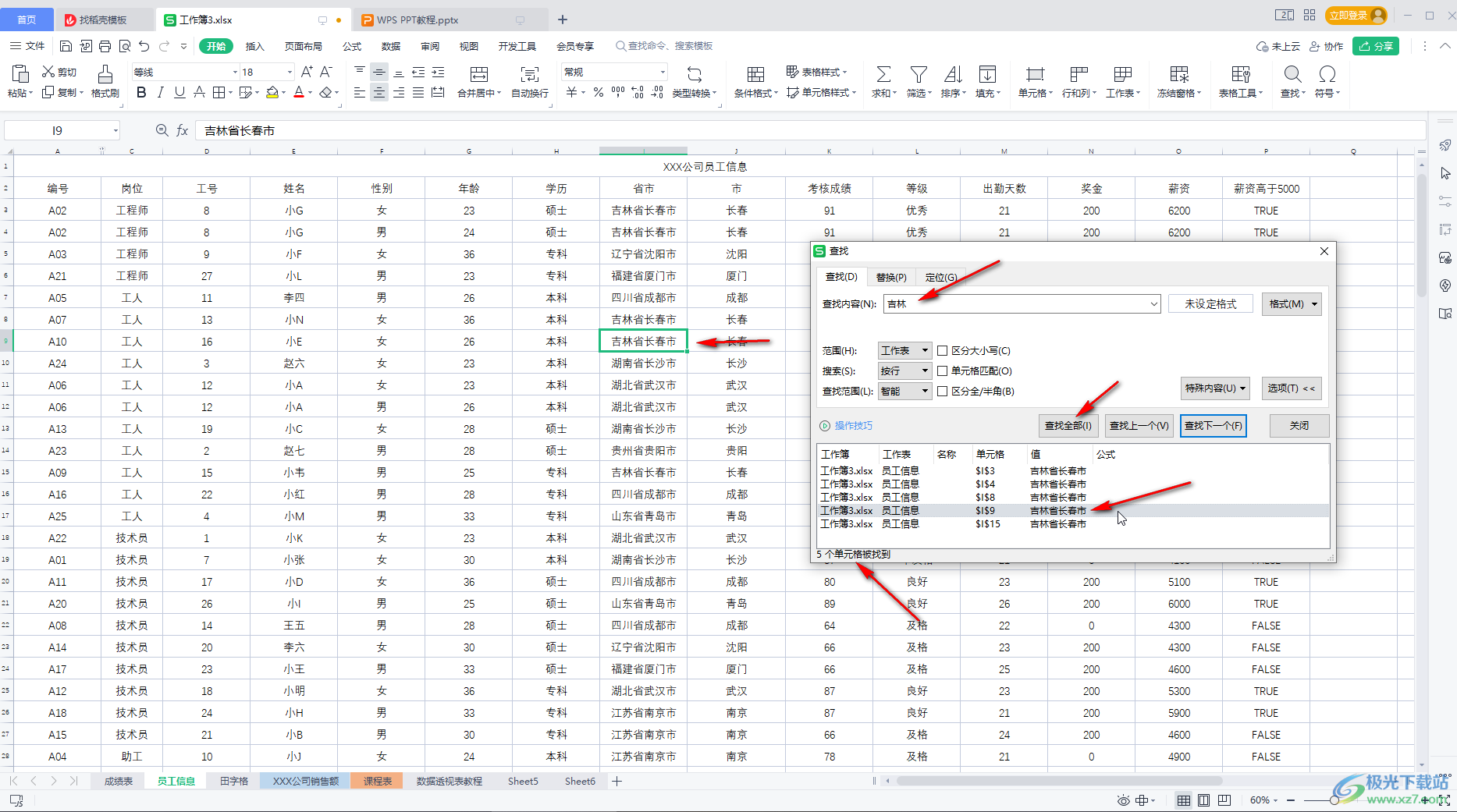Click the percent style icon
Image resolution: width=1457 pixels, height=812 pixels.
click(x=598, y=93)
